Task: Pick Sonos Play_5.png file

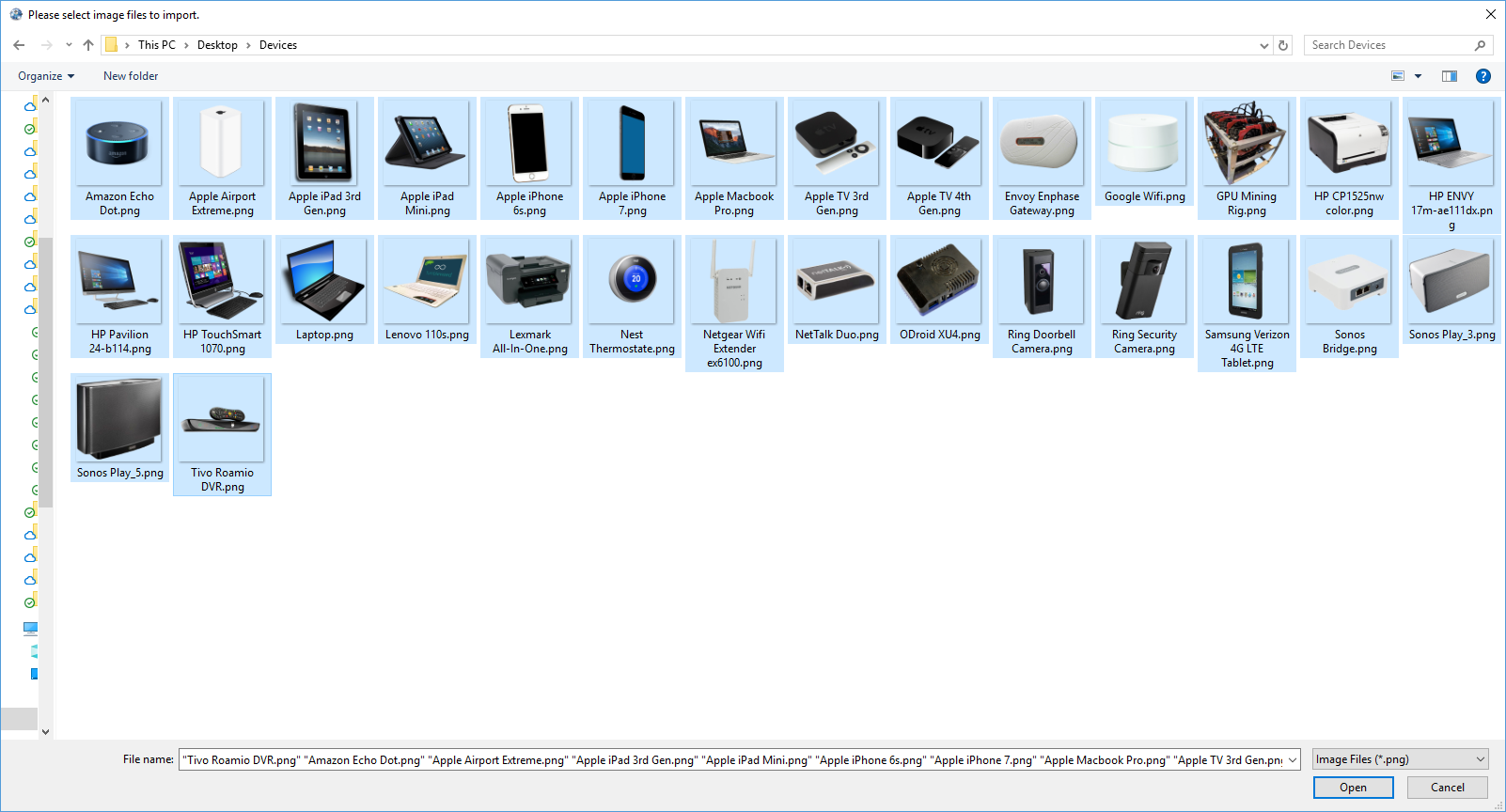Action: [119, 428]
